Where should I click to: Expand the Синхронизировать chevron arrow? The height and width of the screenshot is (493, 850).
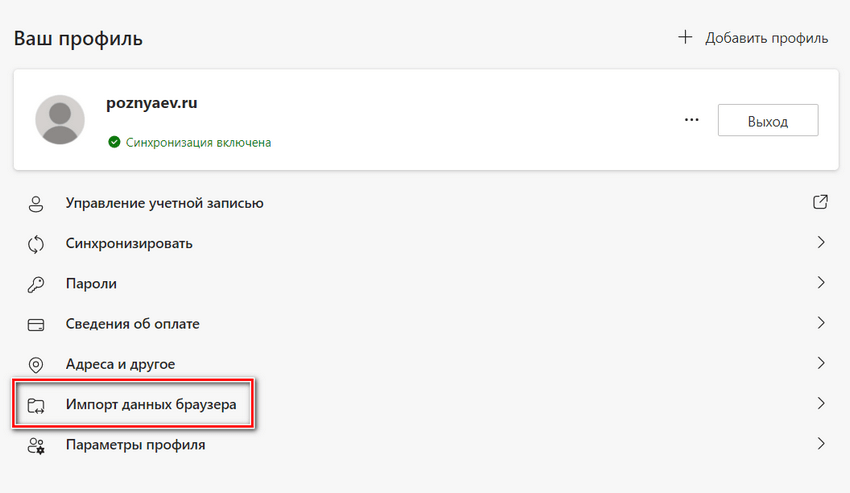(x=820, y=243)
